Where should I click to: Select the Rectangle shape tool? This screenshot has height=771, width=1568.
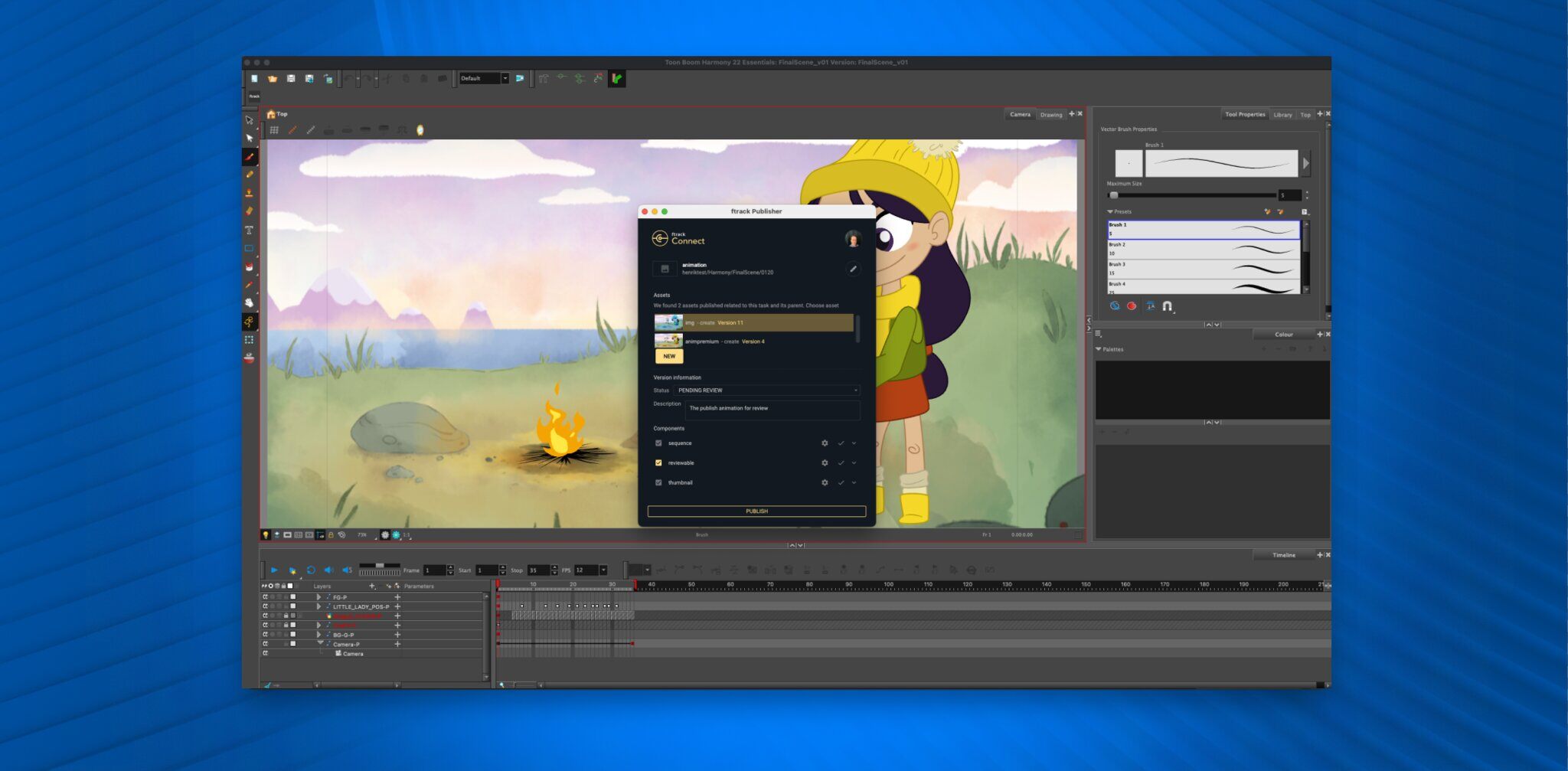(250, 249)
